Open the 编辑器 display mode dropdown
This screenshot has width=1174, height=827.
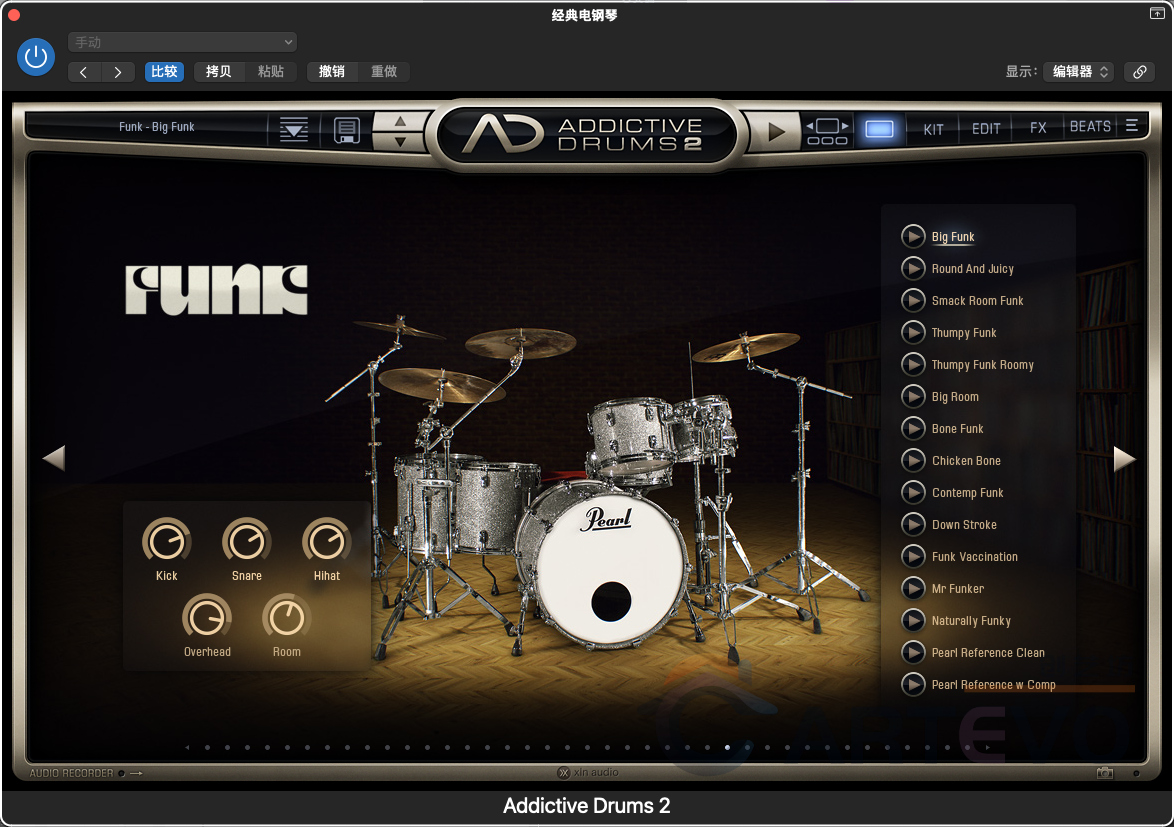(x=1078, y=71)
